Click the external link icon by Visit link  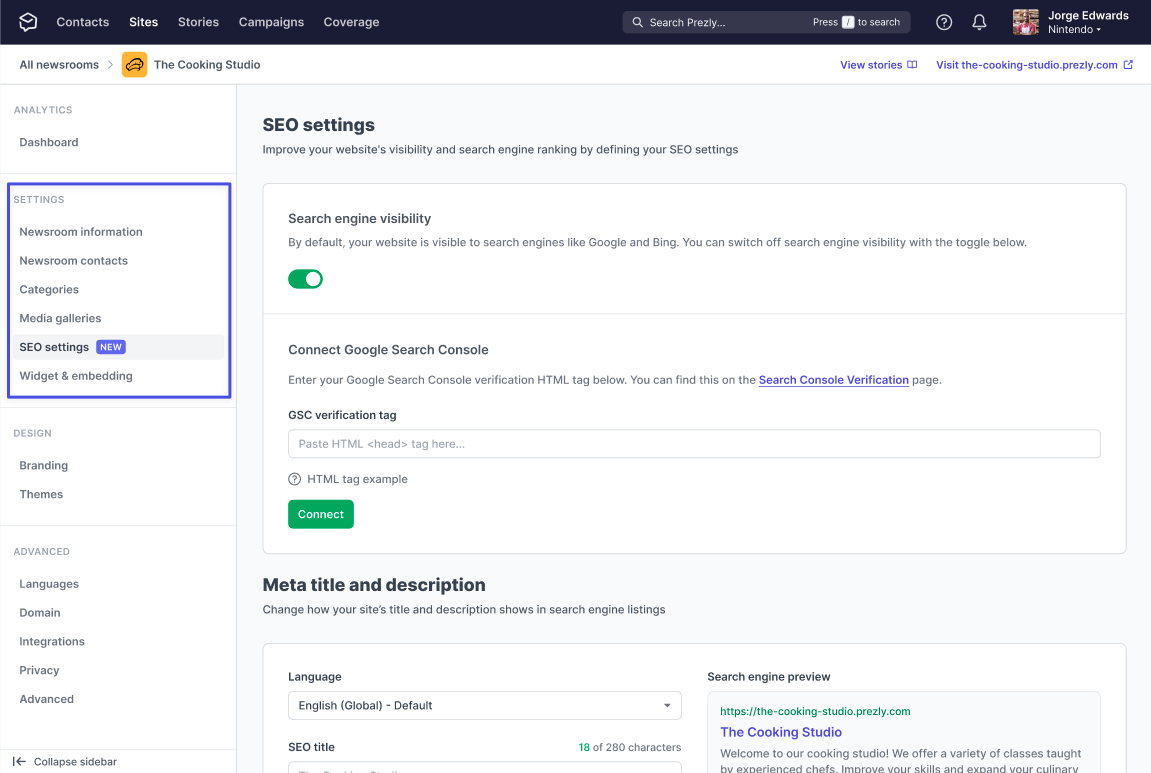click(x=1128, y=65)
